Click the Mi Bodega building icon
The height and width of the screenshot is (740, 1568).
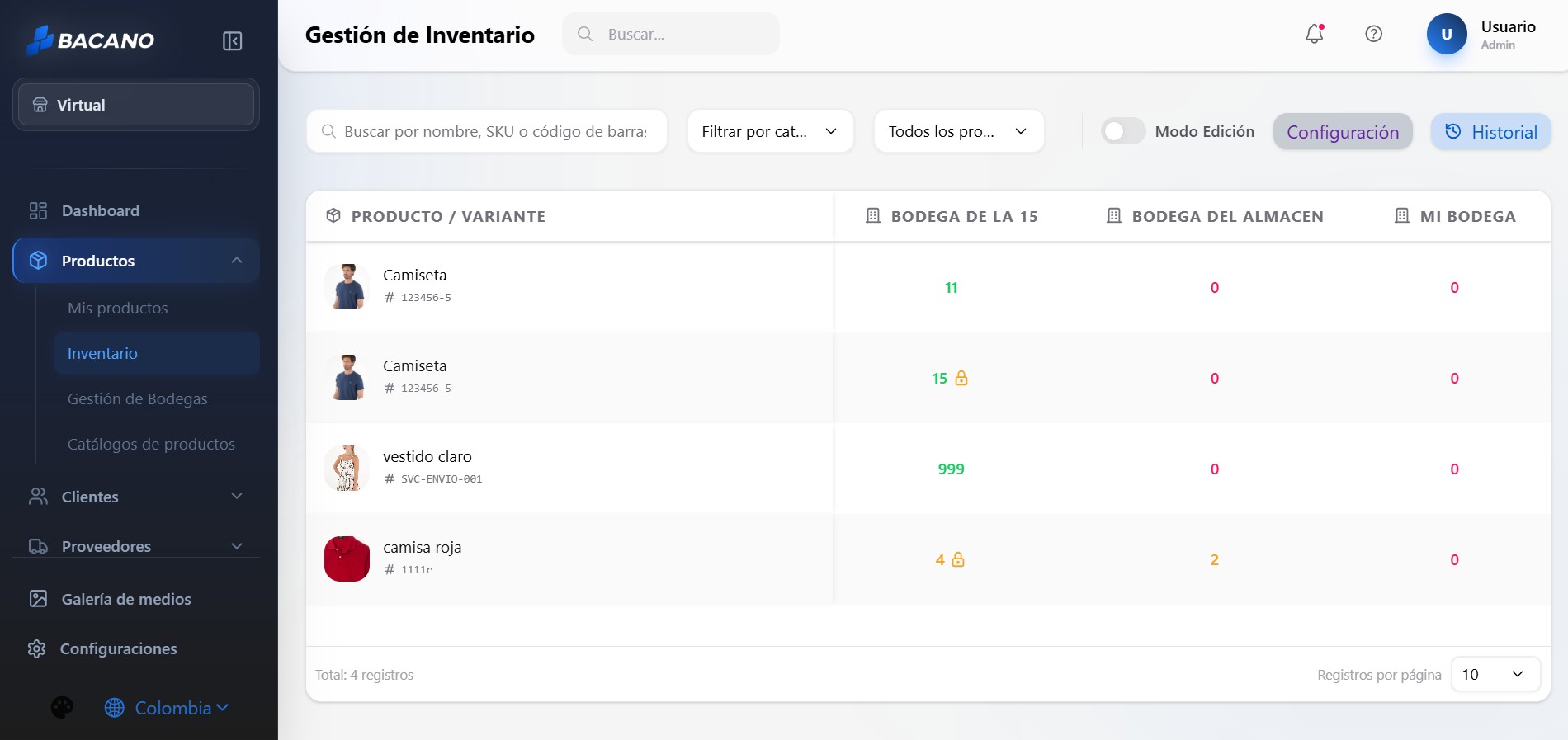[x=1402, y=215]
